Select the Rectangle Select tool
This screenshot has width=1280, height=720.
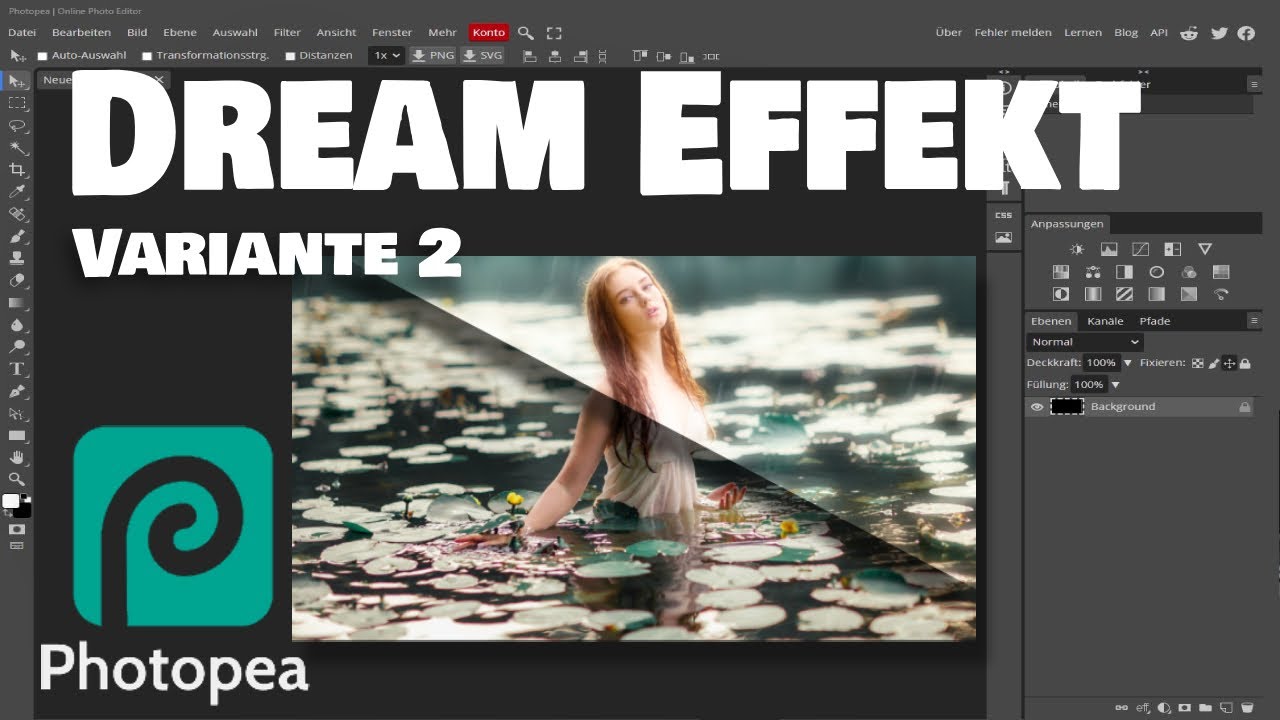tap(17, 103)
